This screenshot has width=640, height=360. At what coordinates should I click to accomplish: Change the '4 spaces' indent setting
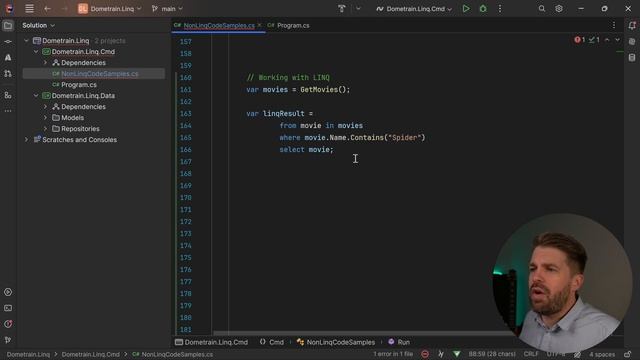(x=602, y=354)
